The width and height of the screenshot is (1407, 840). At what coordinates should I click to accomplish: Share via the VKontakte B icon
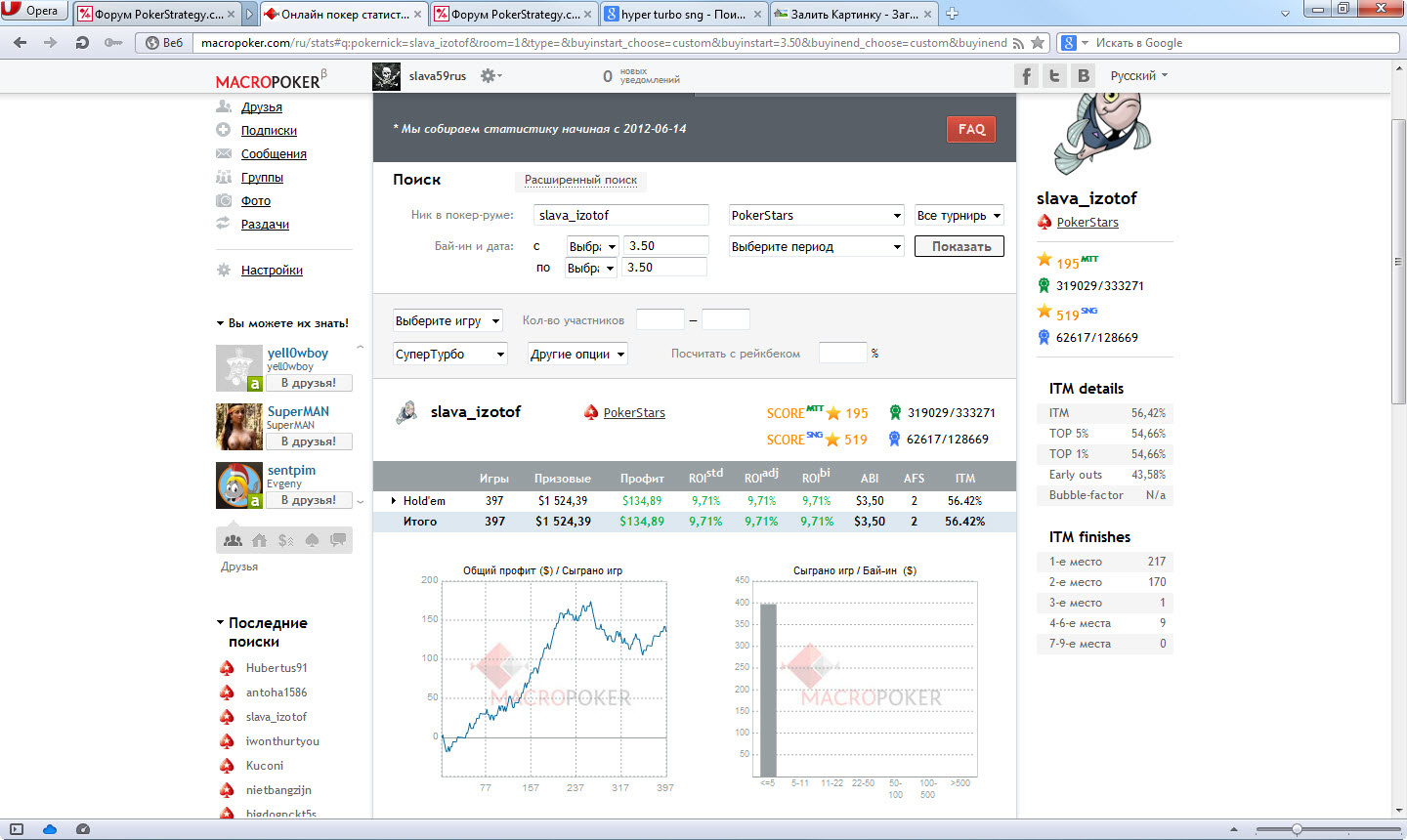tap(1083, 76)
